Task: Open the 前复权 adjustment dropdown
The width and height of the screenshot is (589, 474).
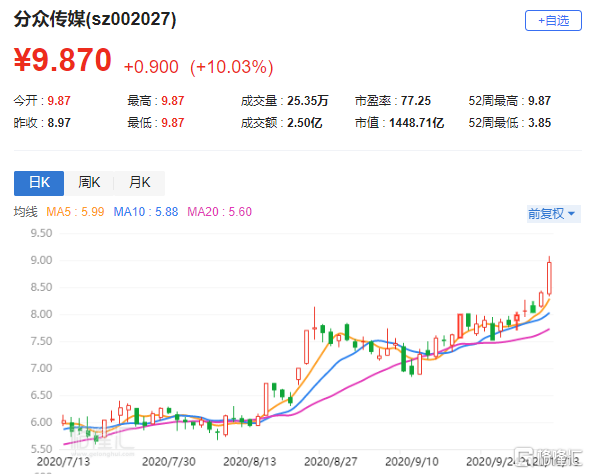Action: (x=553, y=214)
